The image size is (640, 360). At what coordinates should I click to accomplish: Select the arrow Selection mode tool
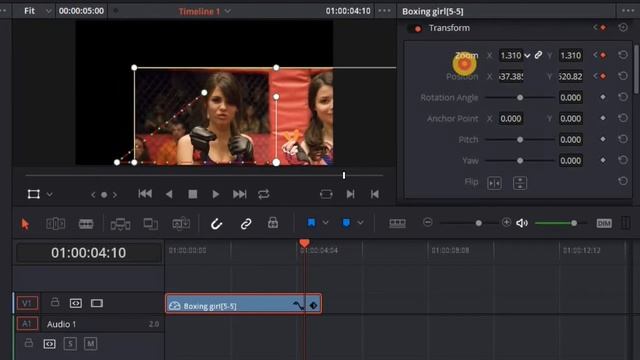(25, 224)
